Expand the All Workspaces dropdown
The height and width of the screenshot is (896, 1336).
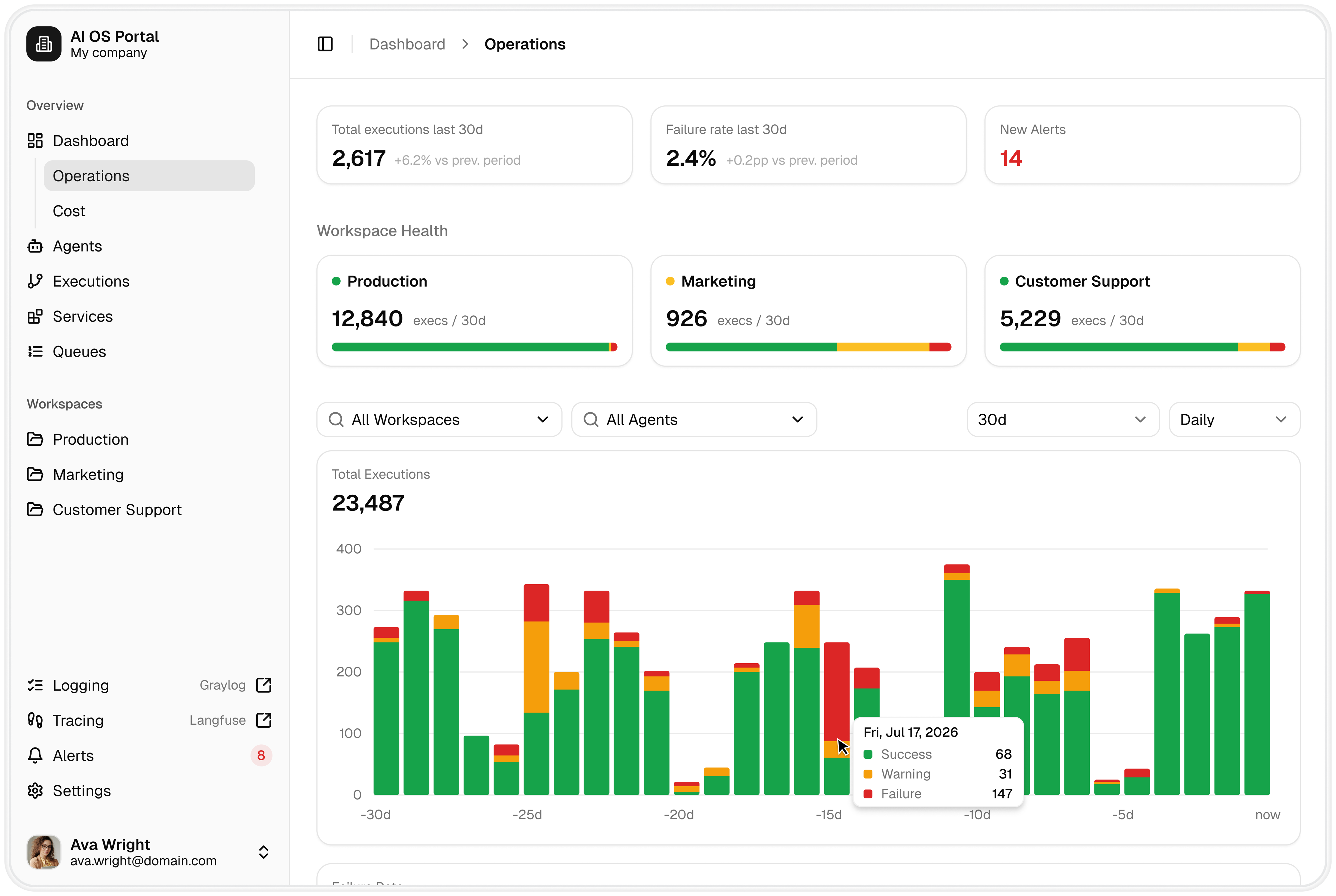tap(439, 420)
